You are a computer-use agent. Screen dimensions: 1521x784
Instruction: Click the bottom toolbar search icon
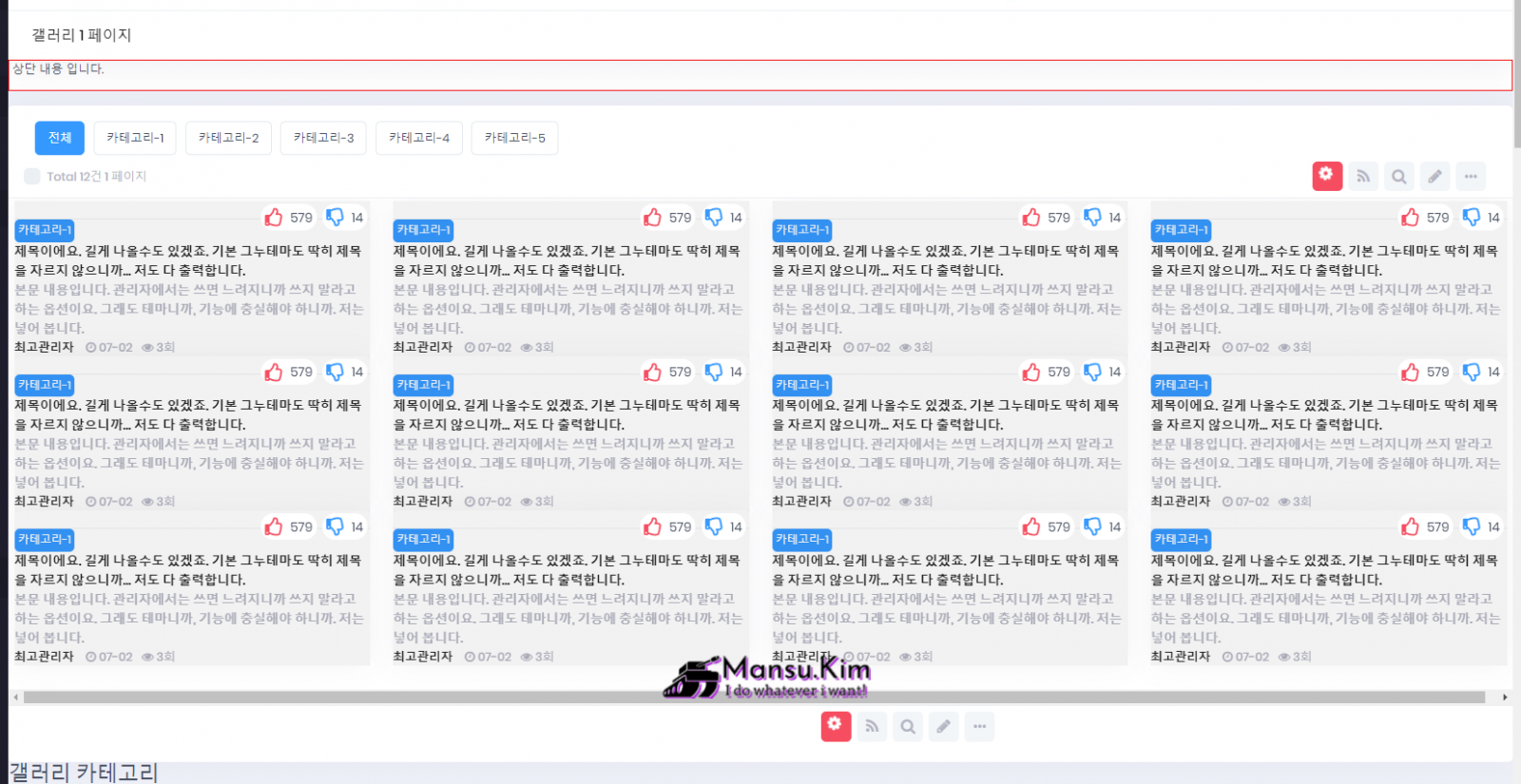(908, 726)
